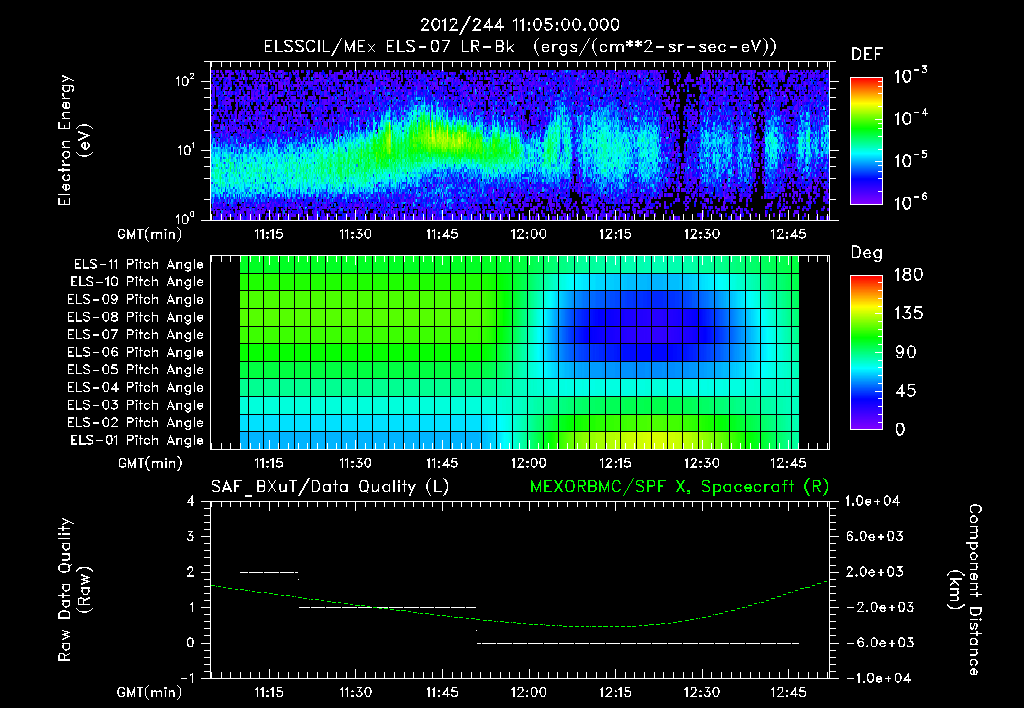1024x708 pixels.
Task: Click the 6.0e+03 tick on distance axis
Action: 874,536
